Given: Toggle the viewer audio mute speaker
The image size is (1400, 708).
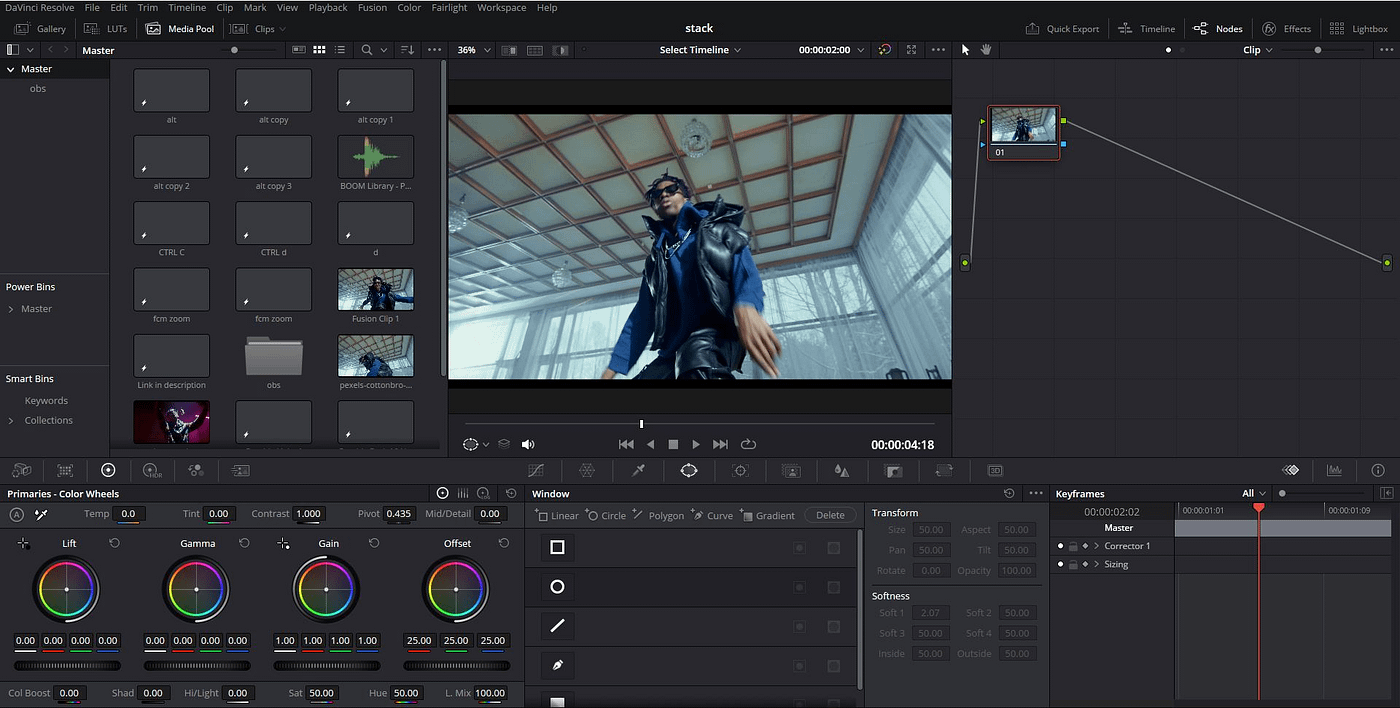Looking at the screenshot, I should [528, 444].
